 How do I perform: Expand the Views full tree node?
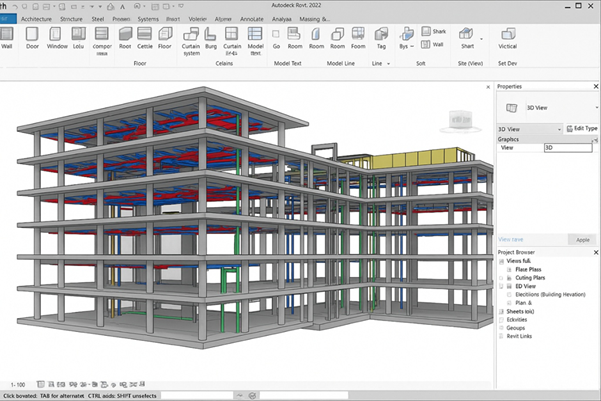501,261
